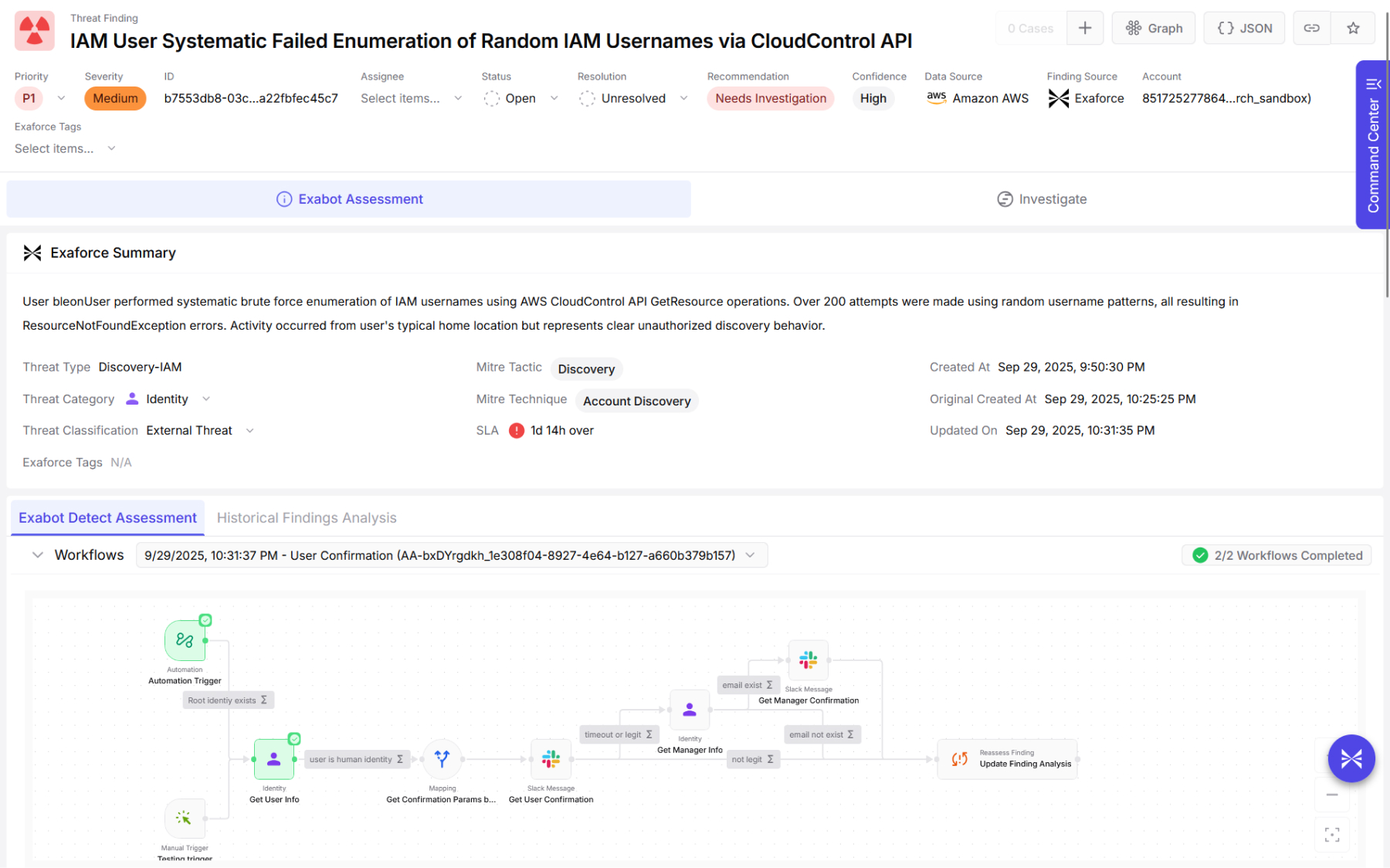
Task: Switch to the Exabot Assessment tab
Action: click(349, 199)
